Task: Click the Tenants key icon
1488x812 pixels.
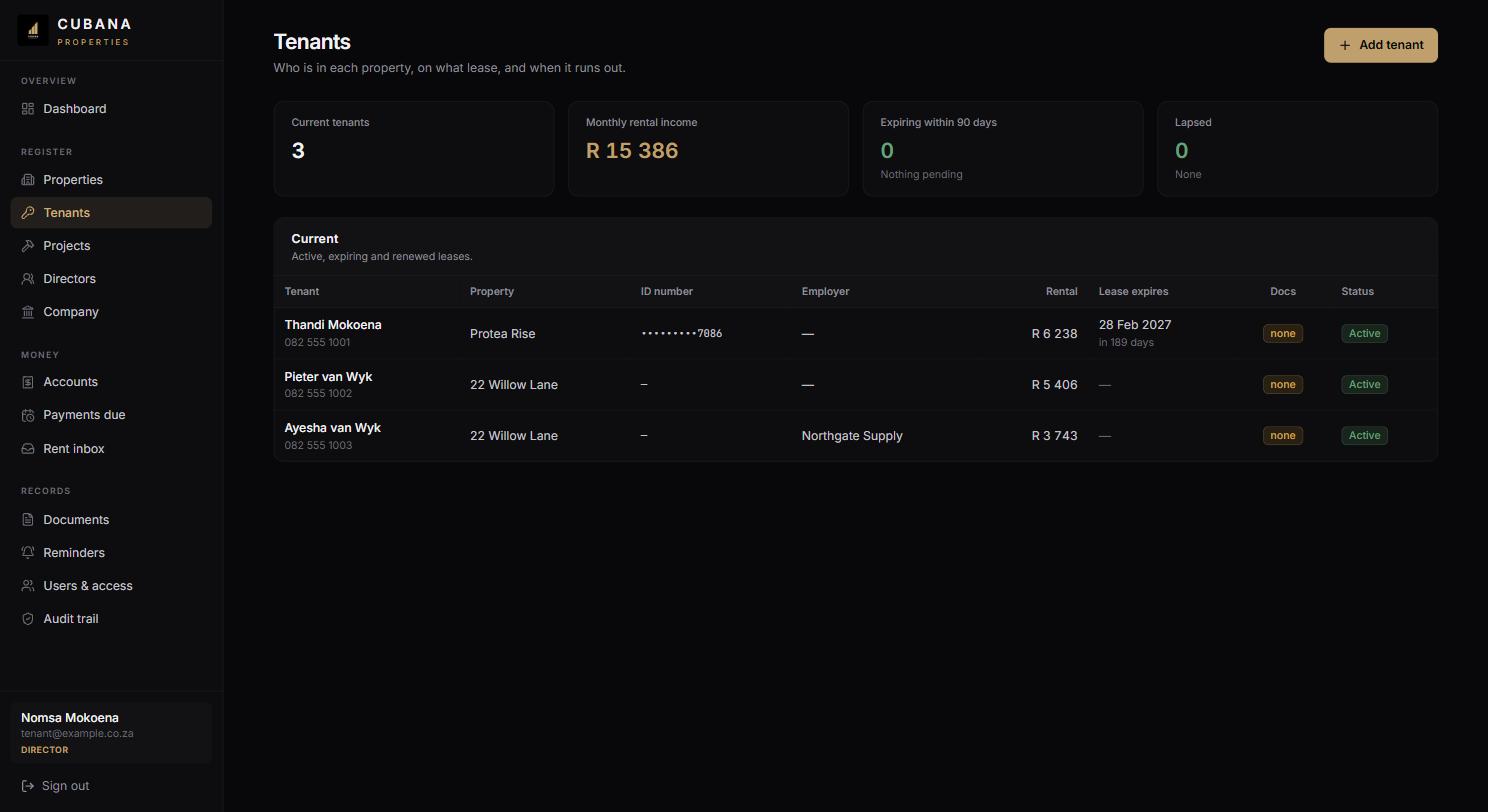Action: tap(28, 213)
